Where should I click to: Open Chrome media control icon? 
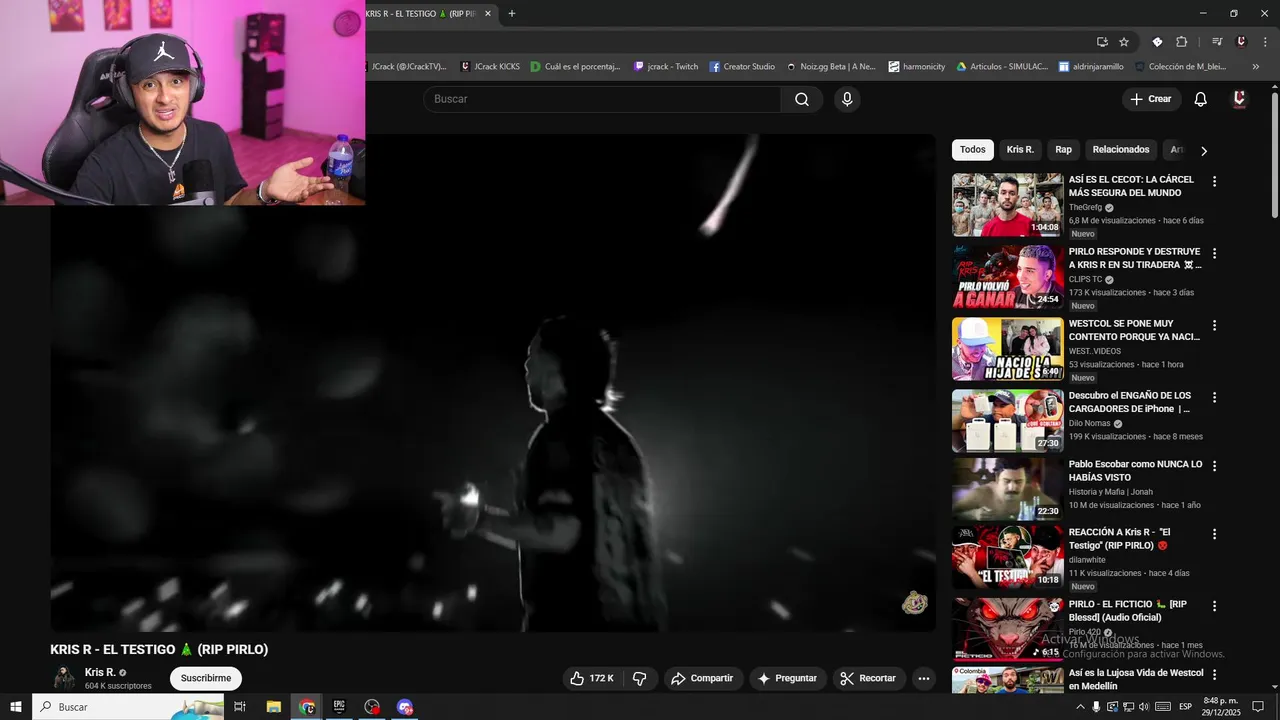(x=1217, y=42)
